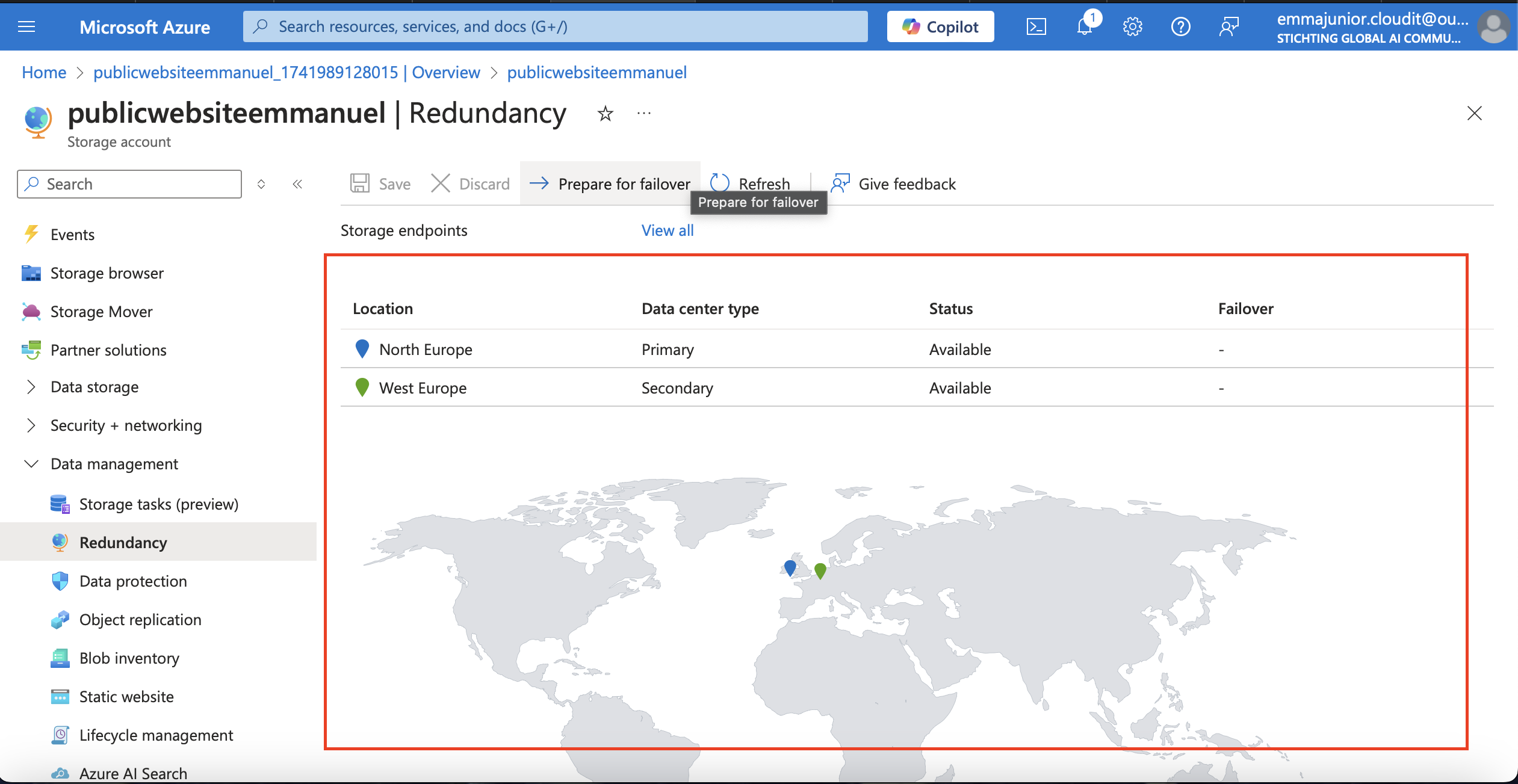Click View all storage endpoints

coord(668,230)
